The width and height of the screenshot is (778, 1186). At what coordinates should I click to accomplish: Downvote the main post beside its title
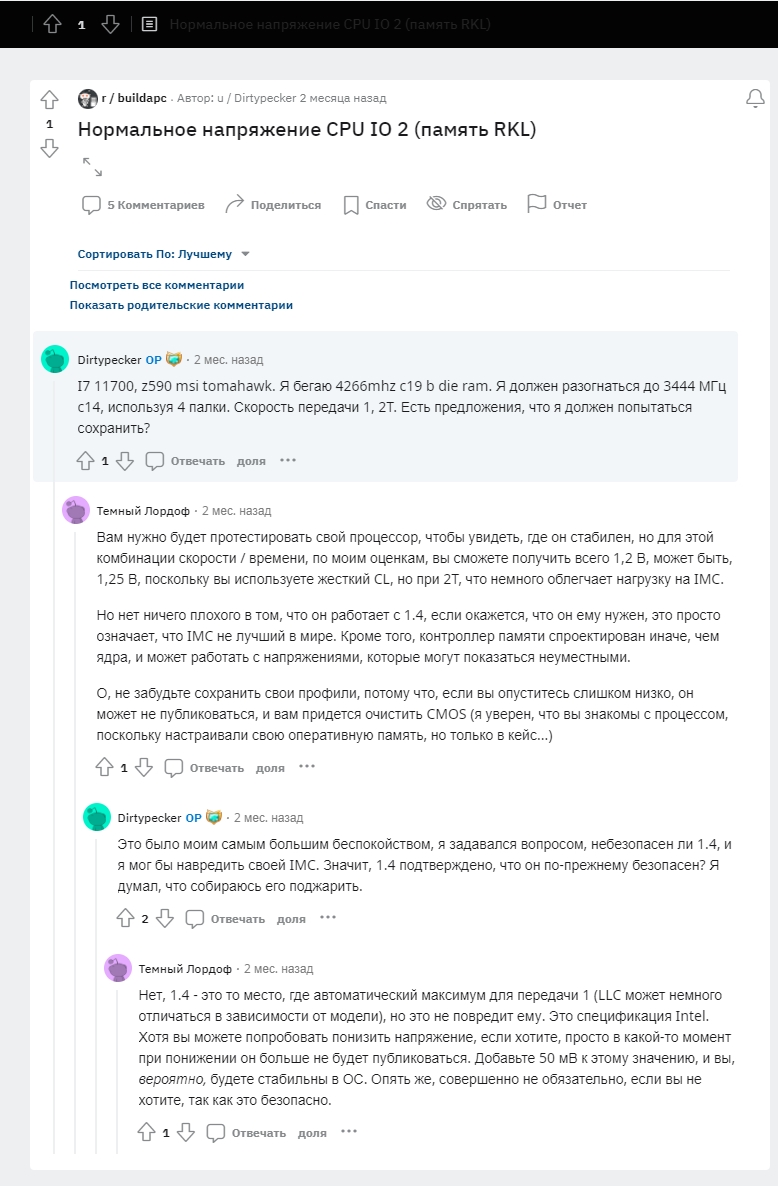[x=49, y=148]
